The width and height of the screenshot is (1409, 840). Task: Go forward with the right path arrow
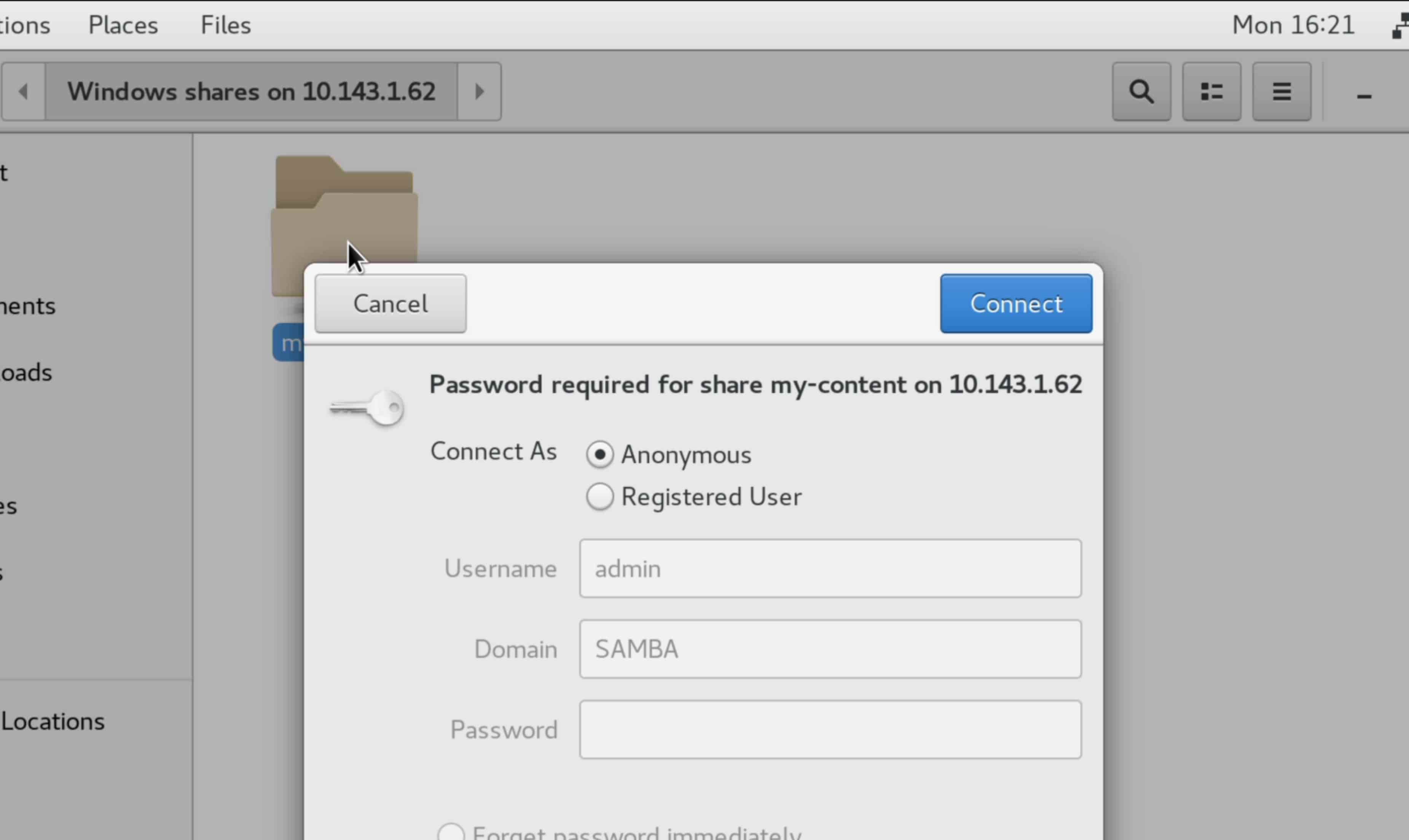pyautogui.click(x=479, y=92)
